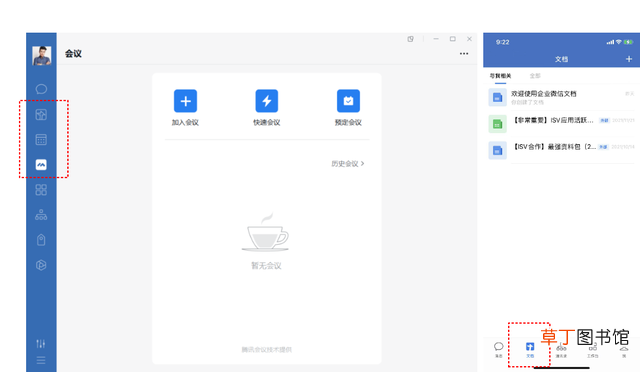The image size is (640, 372).
Task: Open the Calendar icon in the desktop sidebar
Action: (41, 140)
